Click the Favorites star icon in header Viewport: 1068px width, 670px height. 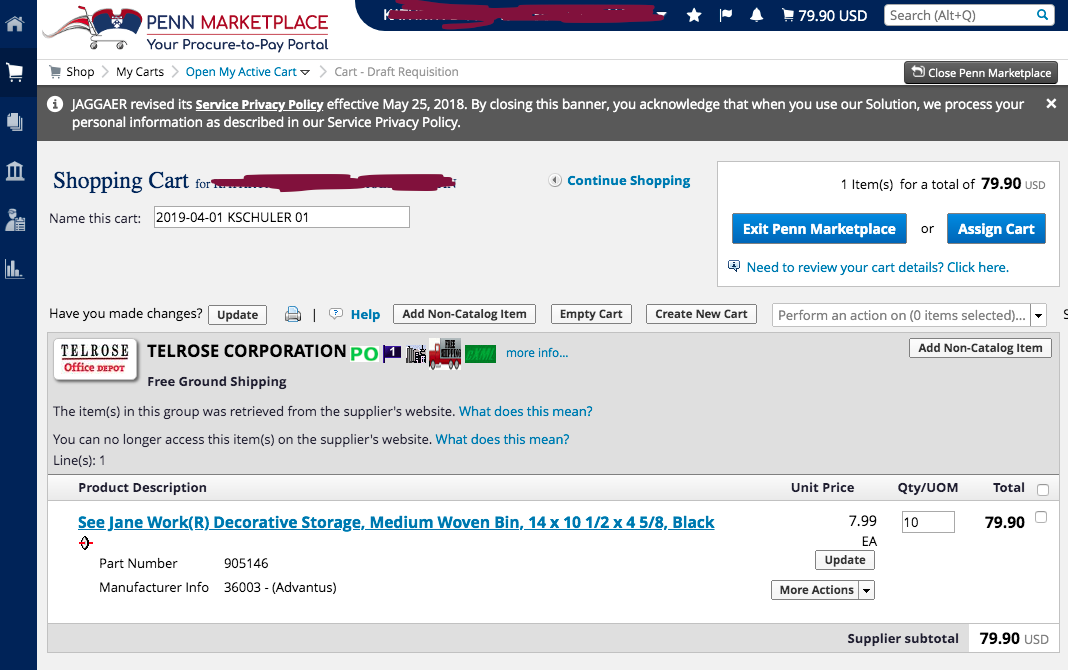(x=694, y=15)
